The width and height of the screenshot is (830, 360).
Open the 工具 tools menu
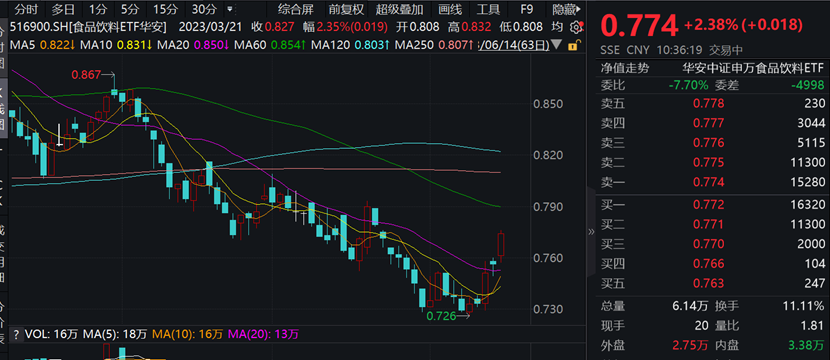[488, 9]
